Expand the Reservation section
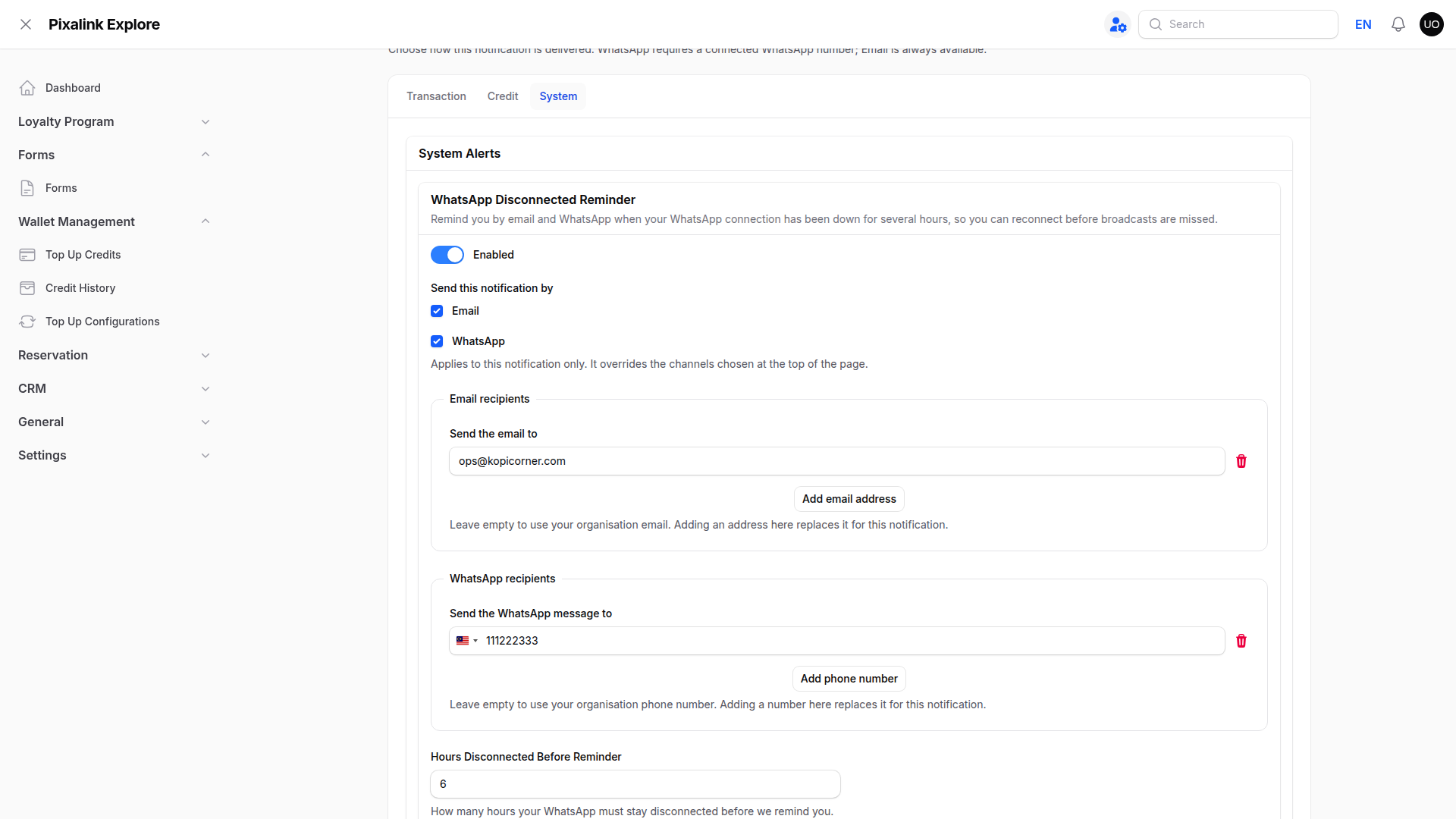Screen dimensions: 1456x819 click(x=114, y=355)
